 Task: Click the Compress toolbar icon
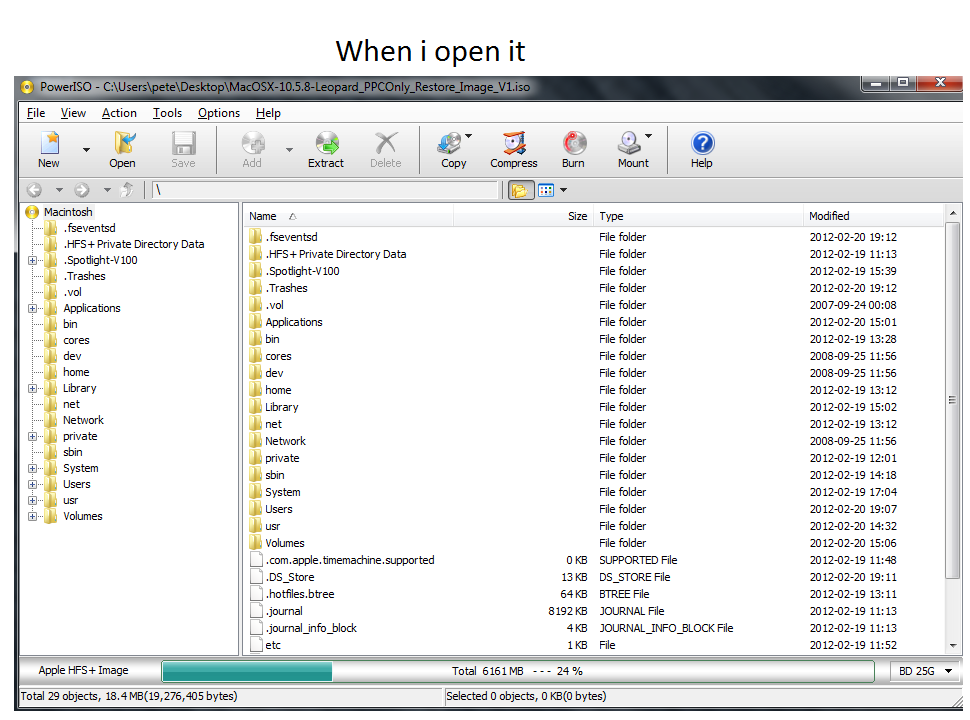coord(514,144)
